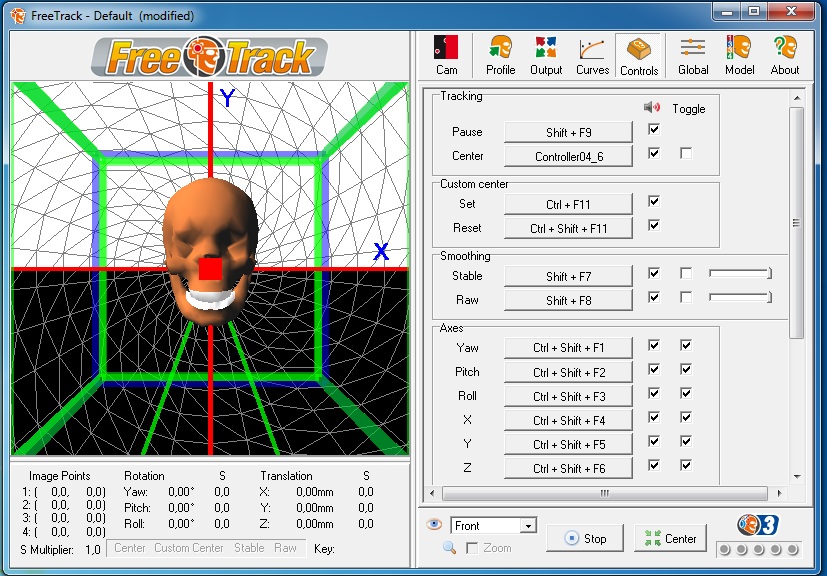Image resolution: width=827 pixels, height=576 pixels.
Task: Click the horizontal scrollbar thumb in Controls
Action: point(604,493)
